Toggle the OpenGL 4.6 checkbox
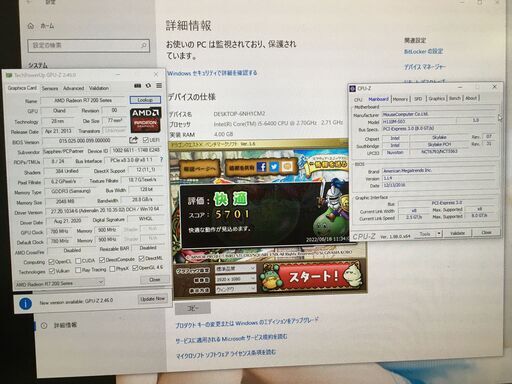This screenshot has width=512, height=384. (135, 268)
